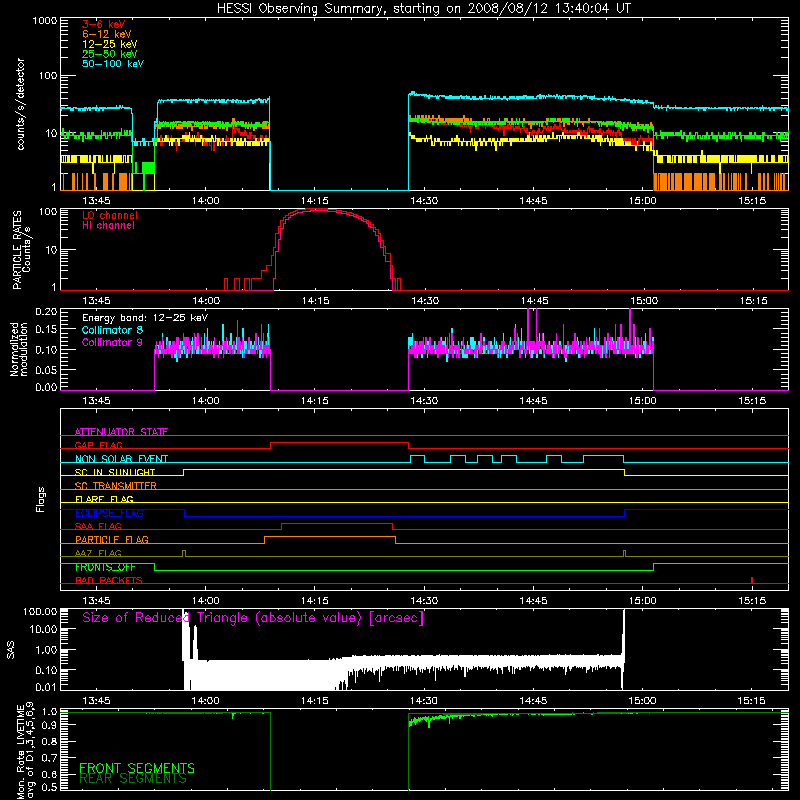Viewport: 800px width, 800px height.
Task: Select the NON_SOLAR_EVENT flag label
Action: pos(121,459)
